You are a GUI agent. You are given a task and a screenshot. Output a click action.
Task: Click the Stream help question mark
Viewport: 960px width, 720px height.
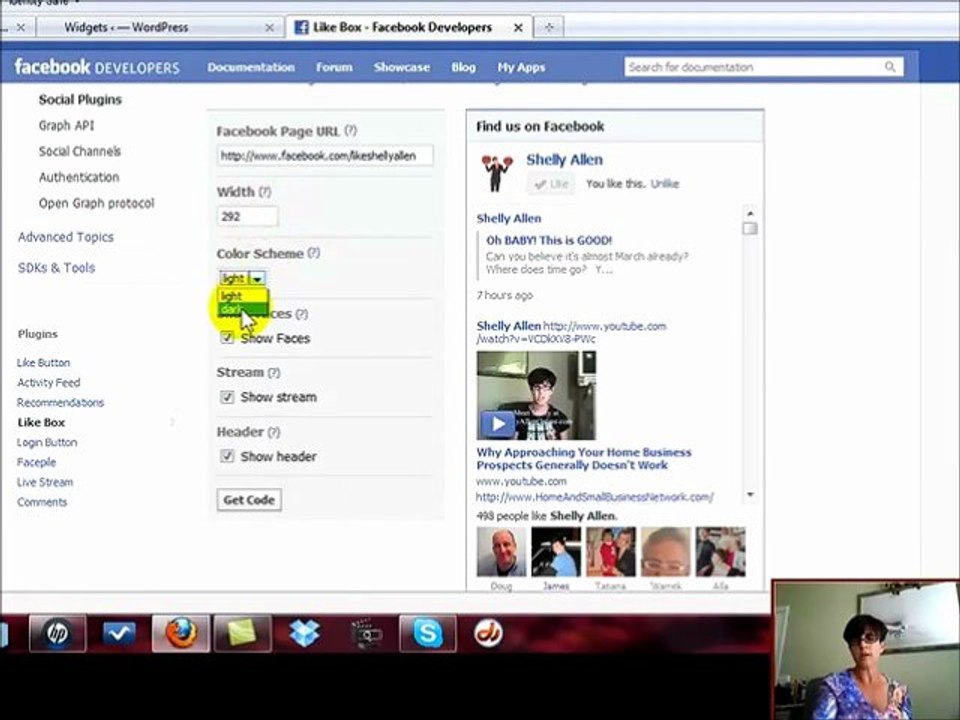tap(274, 372)
